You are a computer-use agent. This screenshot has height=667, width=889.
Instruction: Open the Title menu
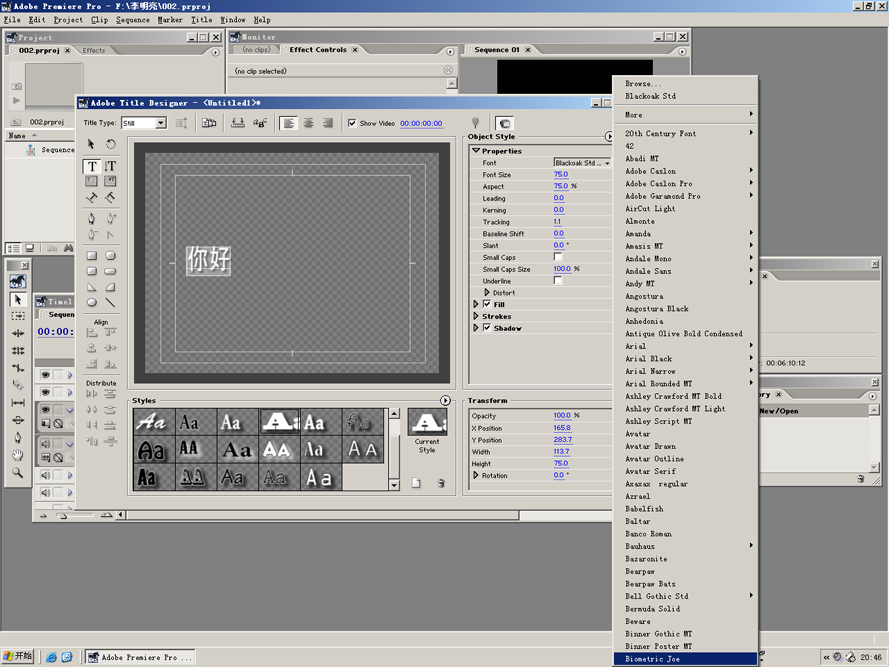201,20
